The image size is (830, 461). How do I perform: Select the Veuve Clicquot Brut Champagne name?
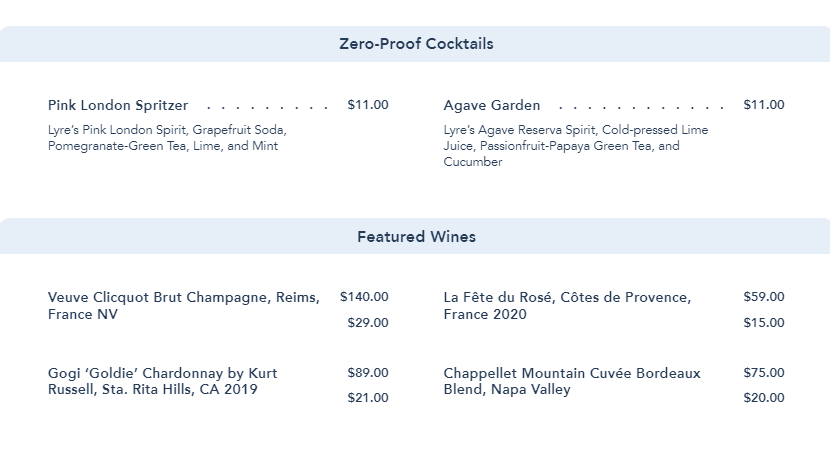coord(184,306)
